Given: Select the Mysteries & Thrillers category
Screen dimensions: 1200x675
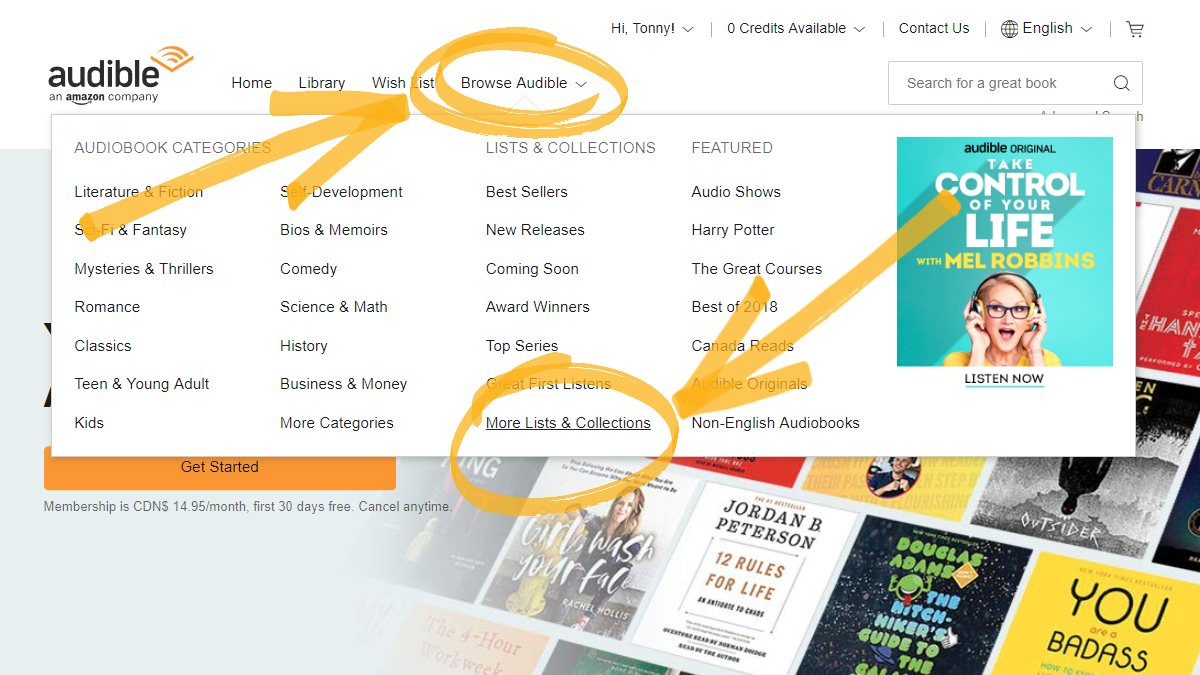Looking at the screenshot, I should pos(143,269).
